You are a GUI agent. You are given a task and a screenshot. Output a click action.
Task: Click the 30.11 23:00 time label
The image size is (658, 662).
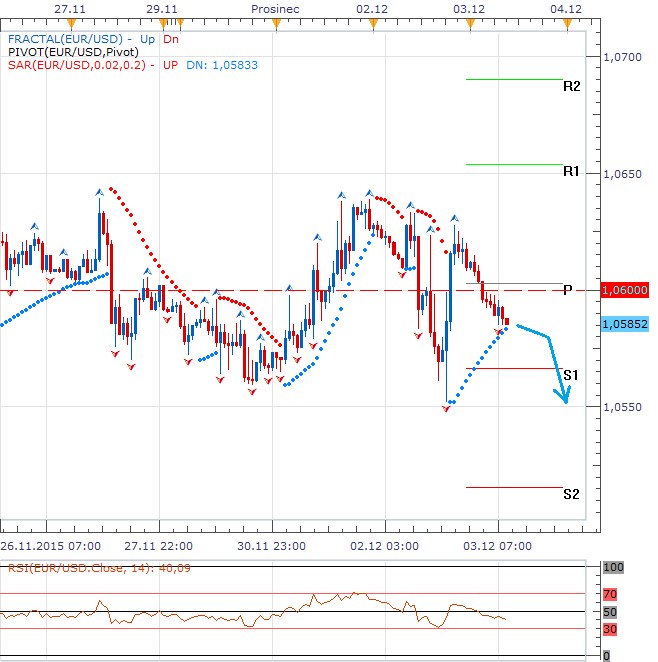273,546
